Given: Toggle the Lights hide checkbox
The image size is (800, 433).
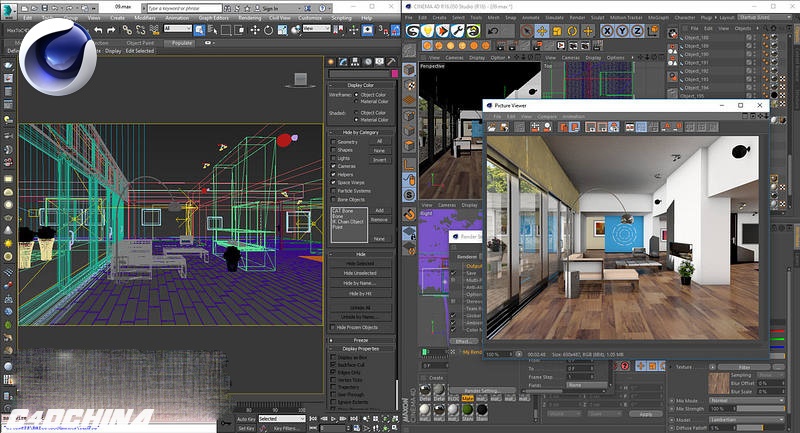Looking at the screenshot, I should click(333, 159).
